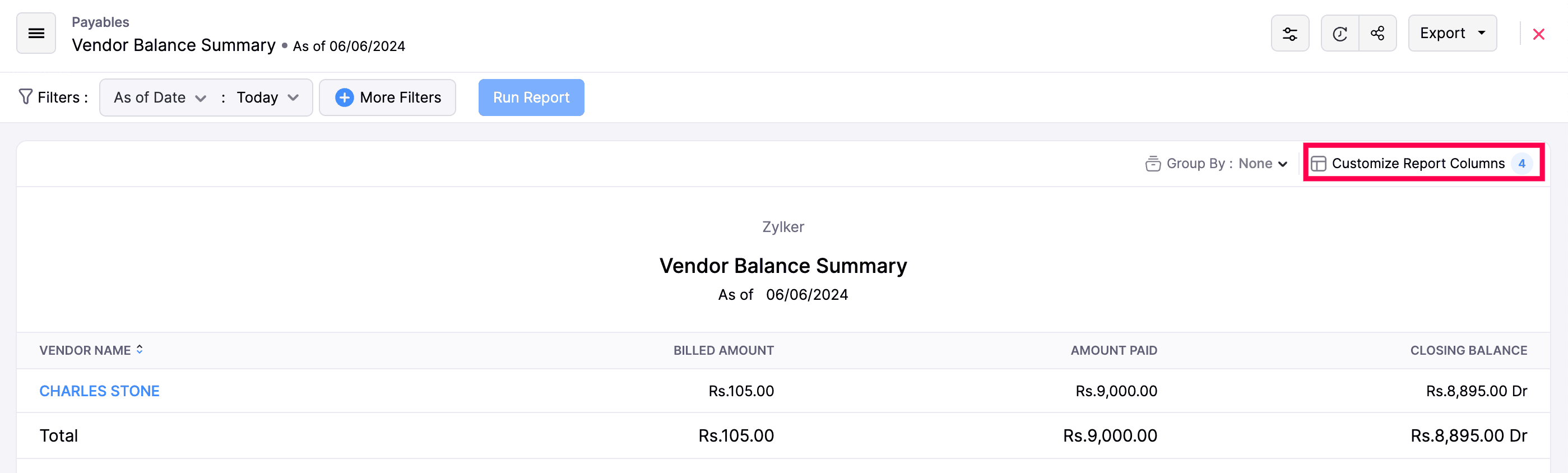The height and width of the screenshot is (473, 1568).
Task: Expand the Group By None dropdown
Action: 1263,164
